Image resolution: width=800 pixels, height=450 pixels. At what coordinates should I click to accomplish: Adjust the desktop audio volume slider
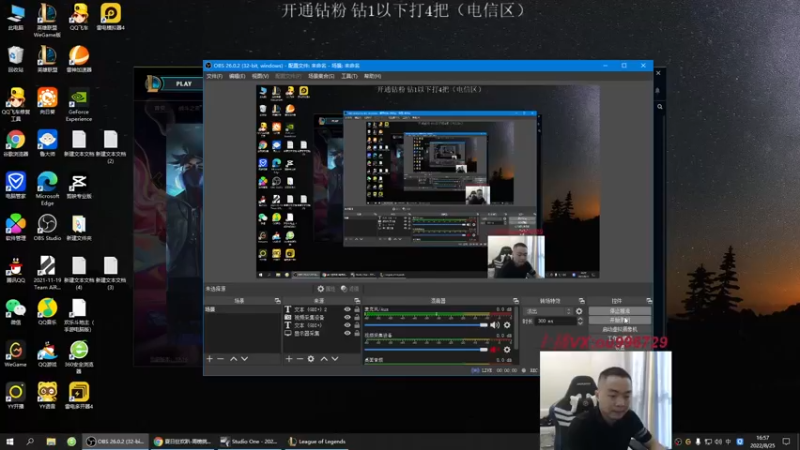coord(426,325)
